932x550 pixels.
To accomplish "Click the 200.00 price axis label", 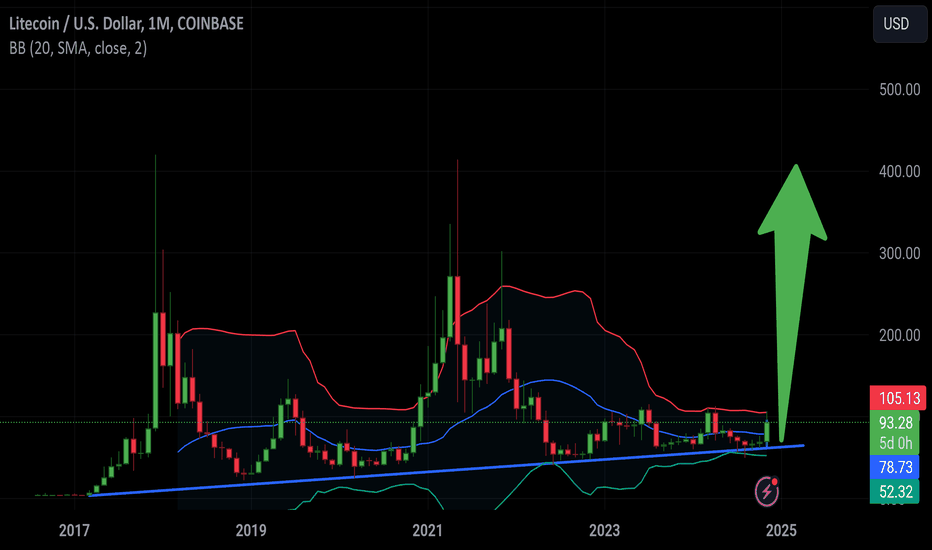I will (x=899, y=336).
